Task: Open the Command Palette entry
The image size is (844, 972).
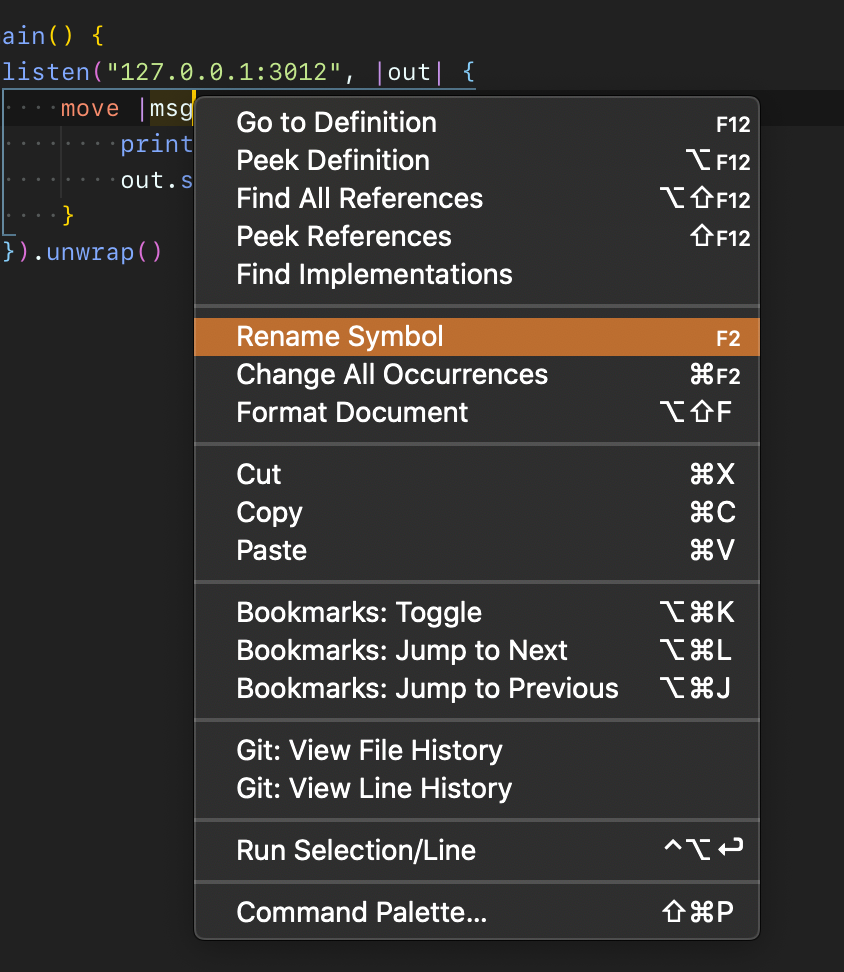Action: click(361, 913)
